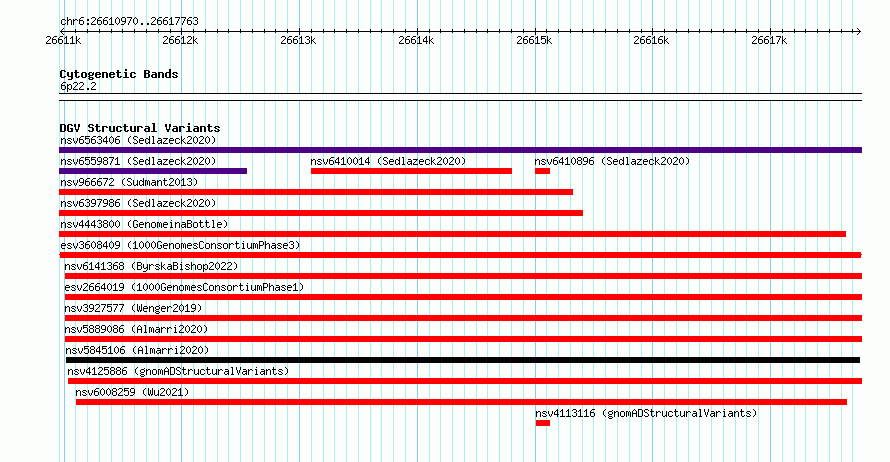The image size is (890, 462).
Task: Click the red nsv966672 variant bar
Action: tap(316, 192)
